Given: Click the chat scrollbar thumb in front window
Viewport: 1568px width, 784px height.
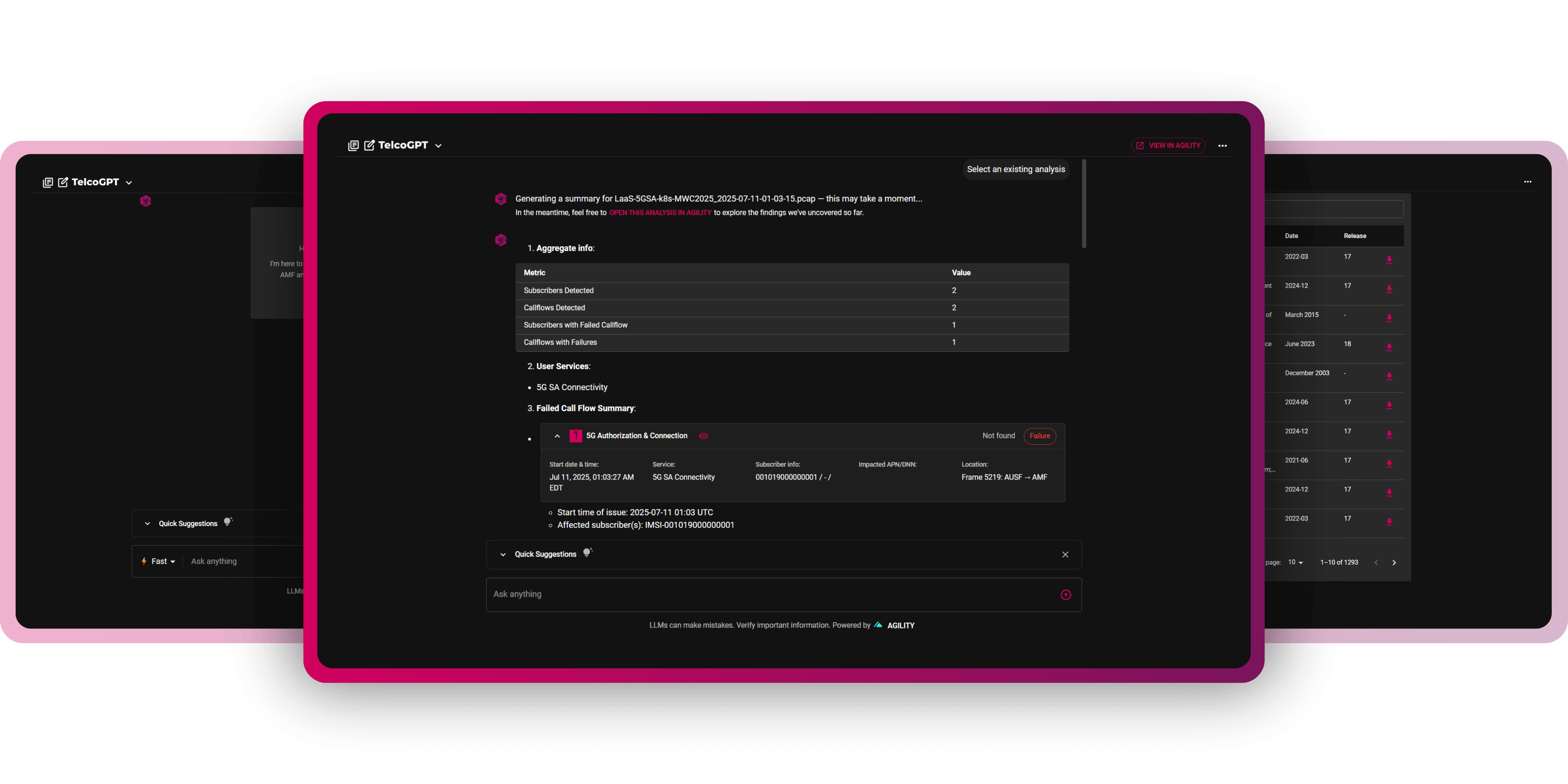Looking at the screenshot, I should [1084, 203].
